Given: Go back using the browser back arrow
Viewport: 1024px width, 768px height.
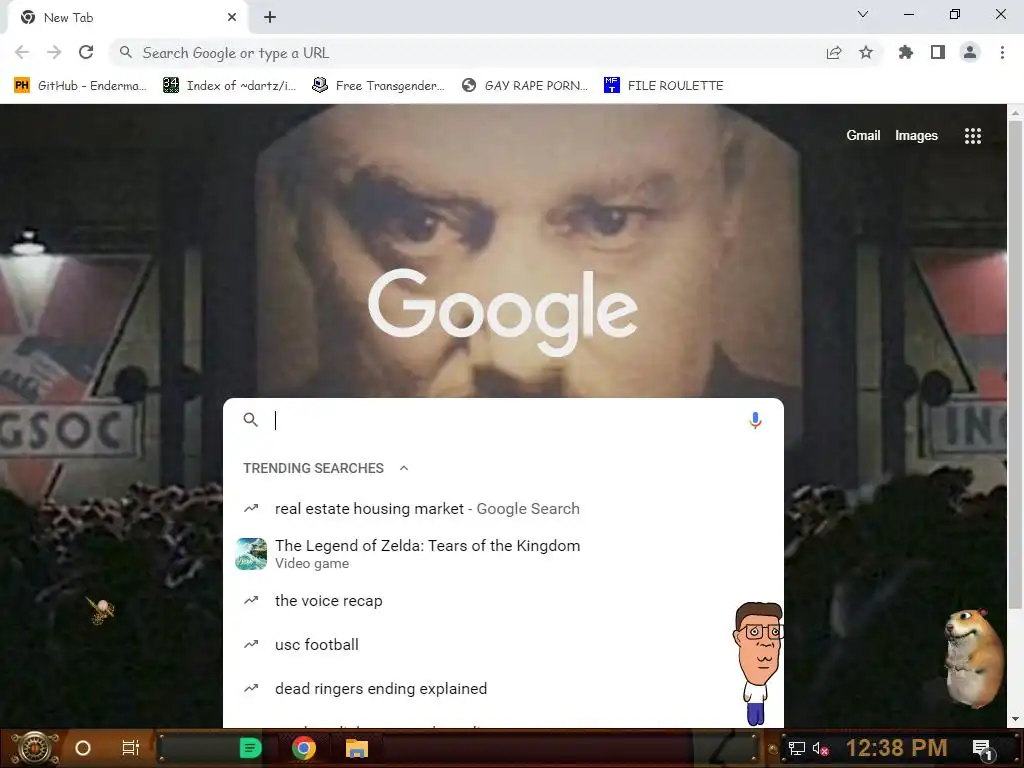Looking at the screenshot, I should tap(22, 52).
